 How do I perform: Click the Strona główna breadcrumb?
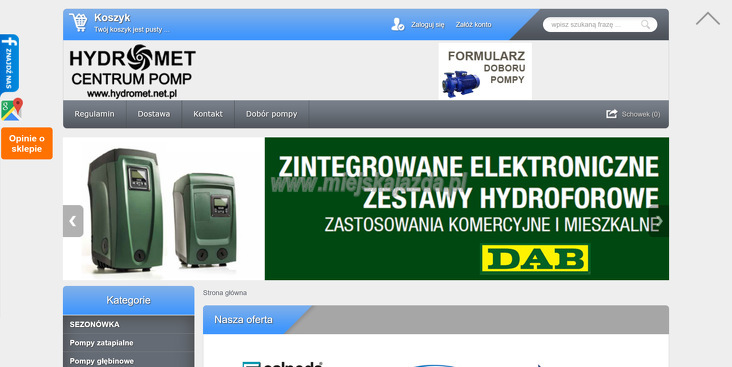(x=225, y=293)
